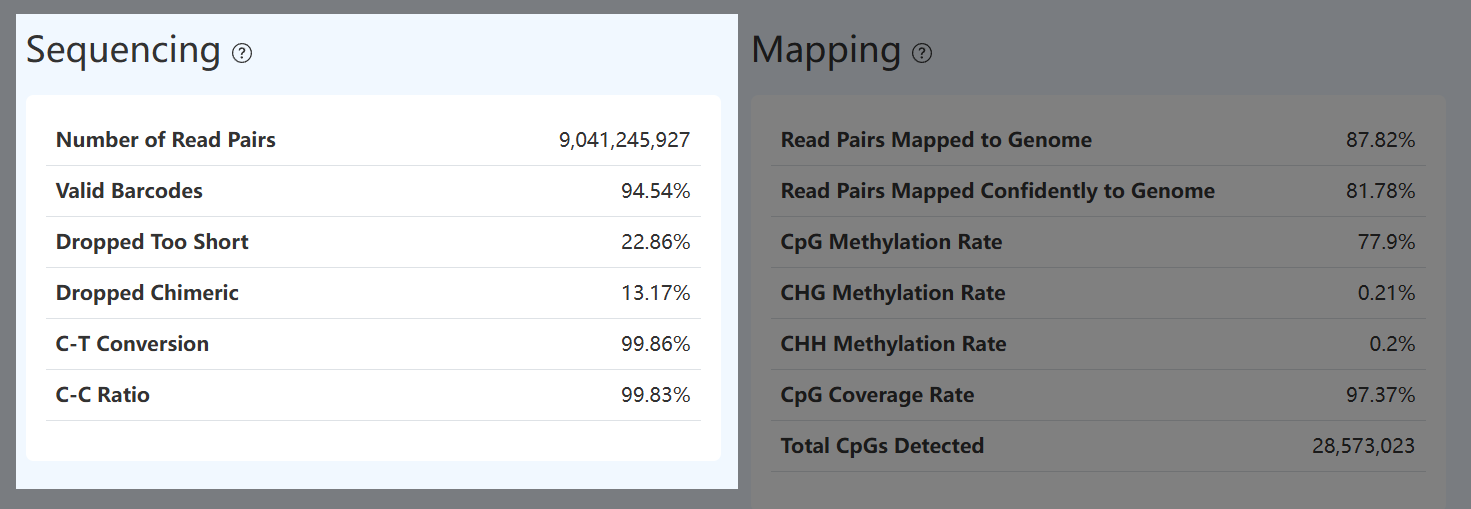Screen dimensions: 1471x509
Task: Click the C-T Conversion label
Action: (132, 344)
